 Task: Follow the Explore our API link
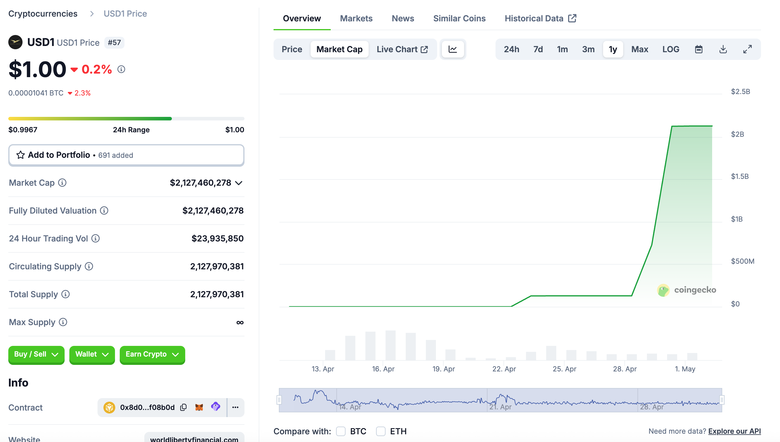734,431
